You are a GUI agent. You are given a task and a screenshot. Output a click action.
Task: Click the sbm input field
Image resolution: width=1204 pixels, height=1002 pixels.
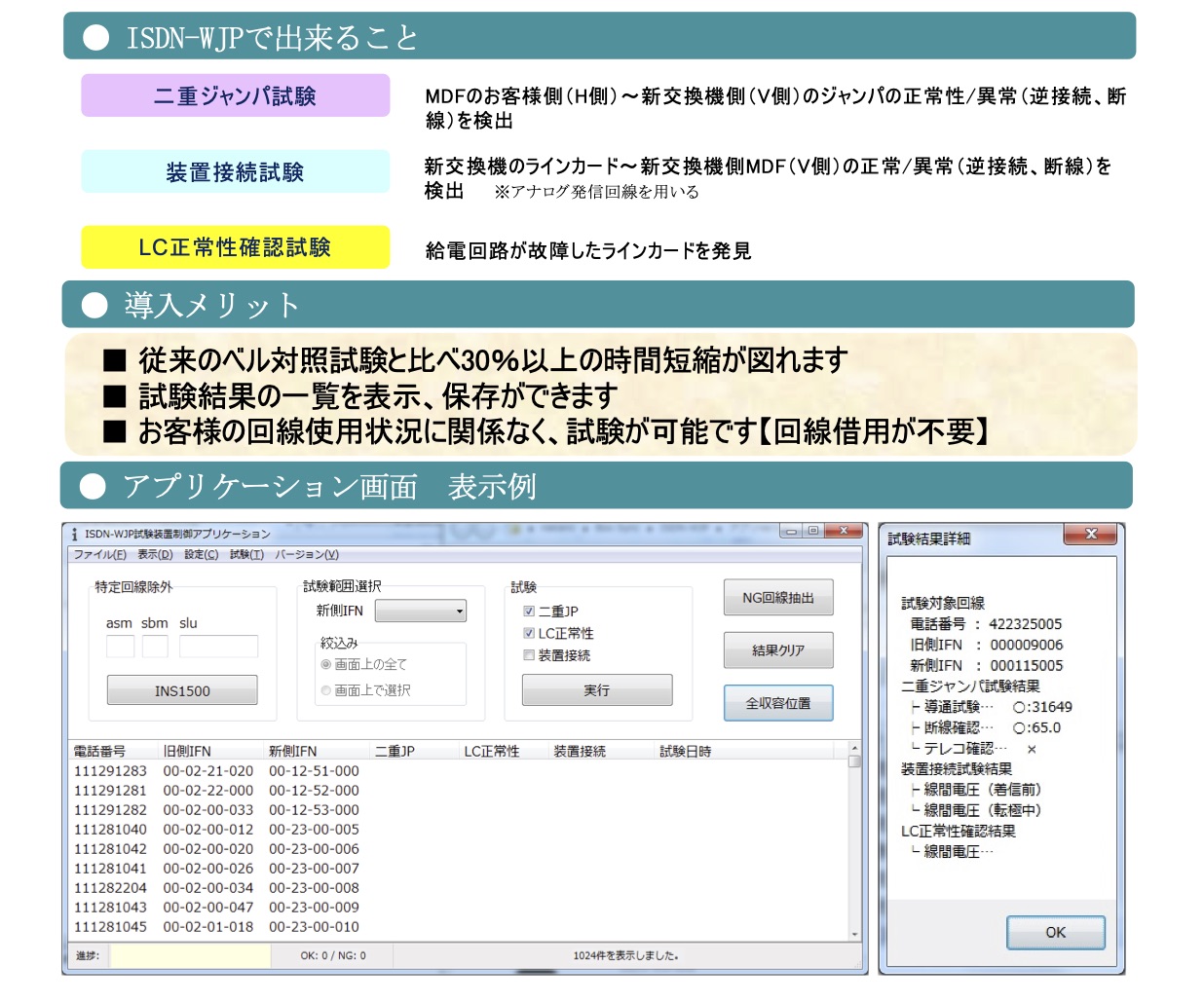coord(155,646)
